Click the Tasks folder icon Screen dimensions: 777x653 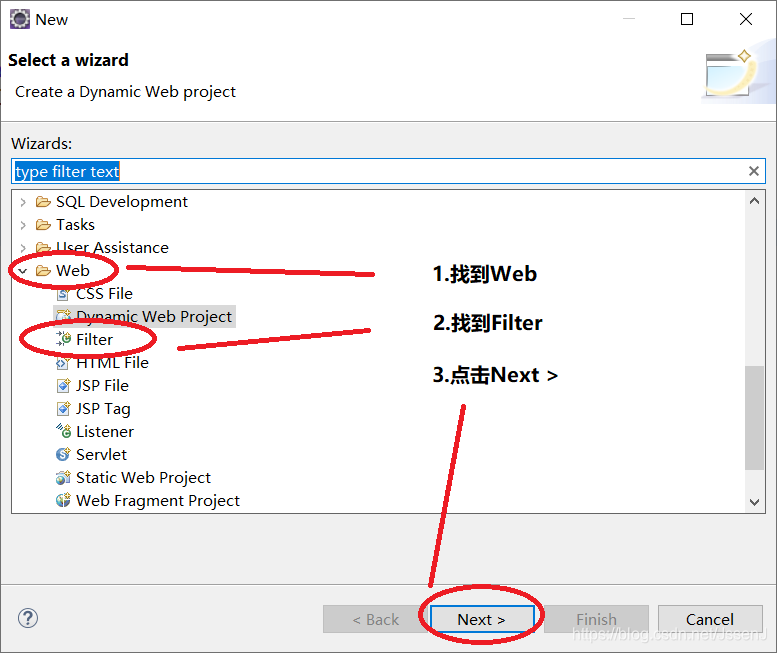(x=43, y=225)
